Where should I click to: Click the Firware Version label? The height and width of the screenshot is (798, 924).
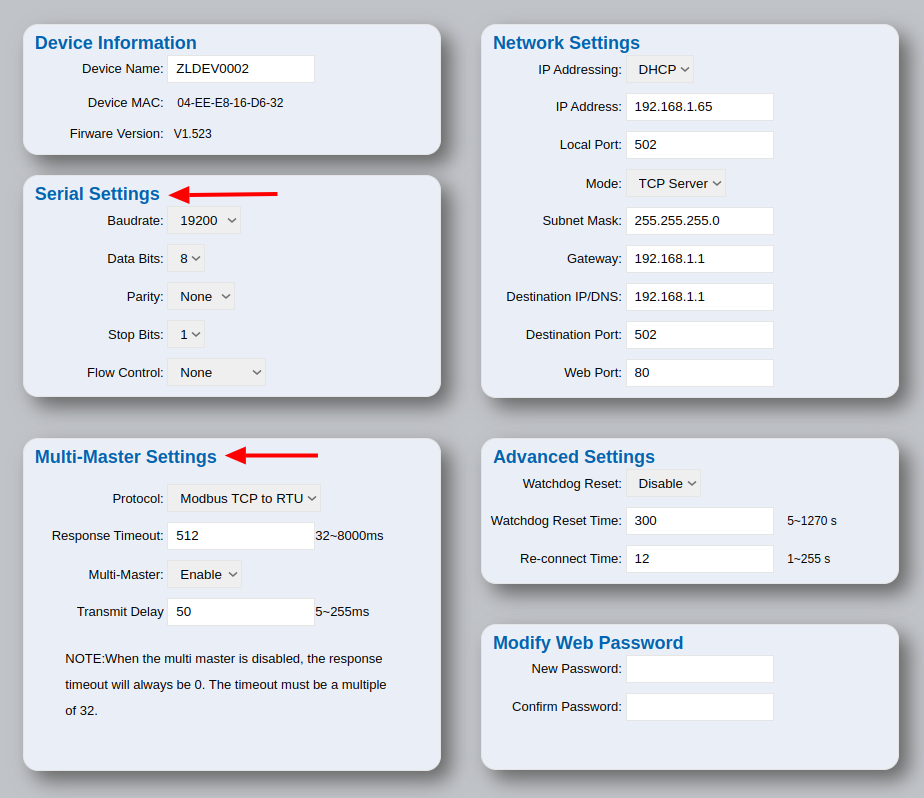[x=117, y=134]
